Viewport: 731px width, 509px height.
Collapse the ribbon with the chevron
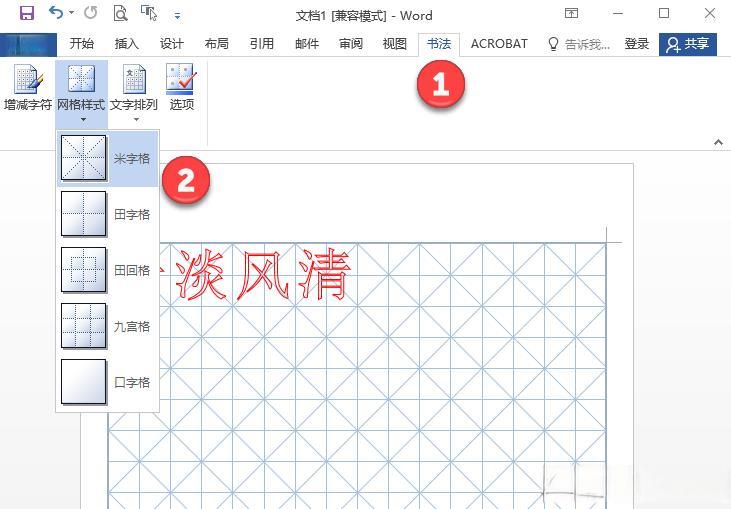pyautogui.click(x=718, y=143)
